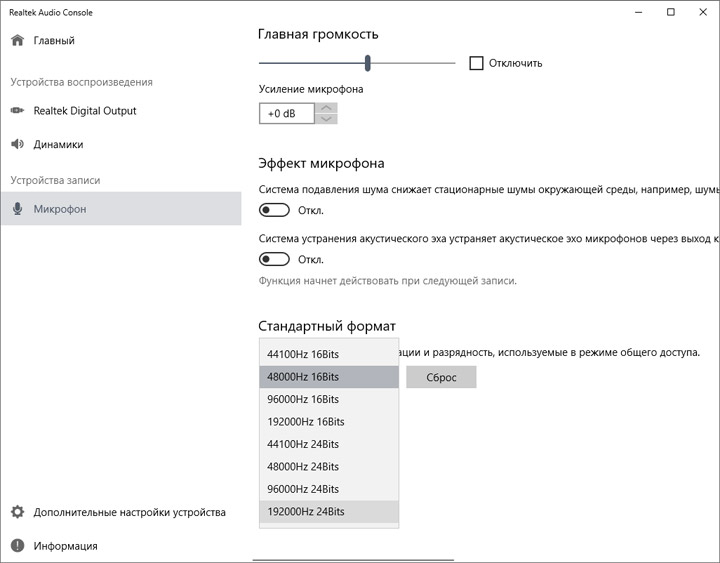Click the Информация info icon

17,546
